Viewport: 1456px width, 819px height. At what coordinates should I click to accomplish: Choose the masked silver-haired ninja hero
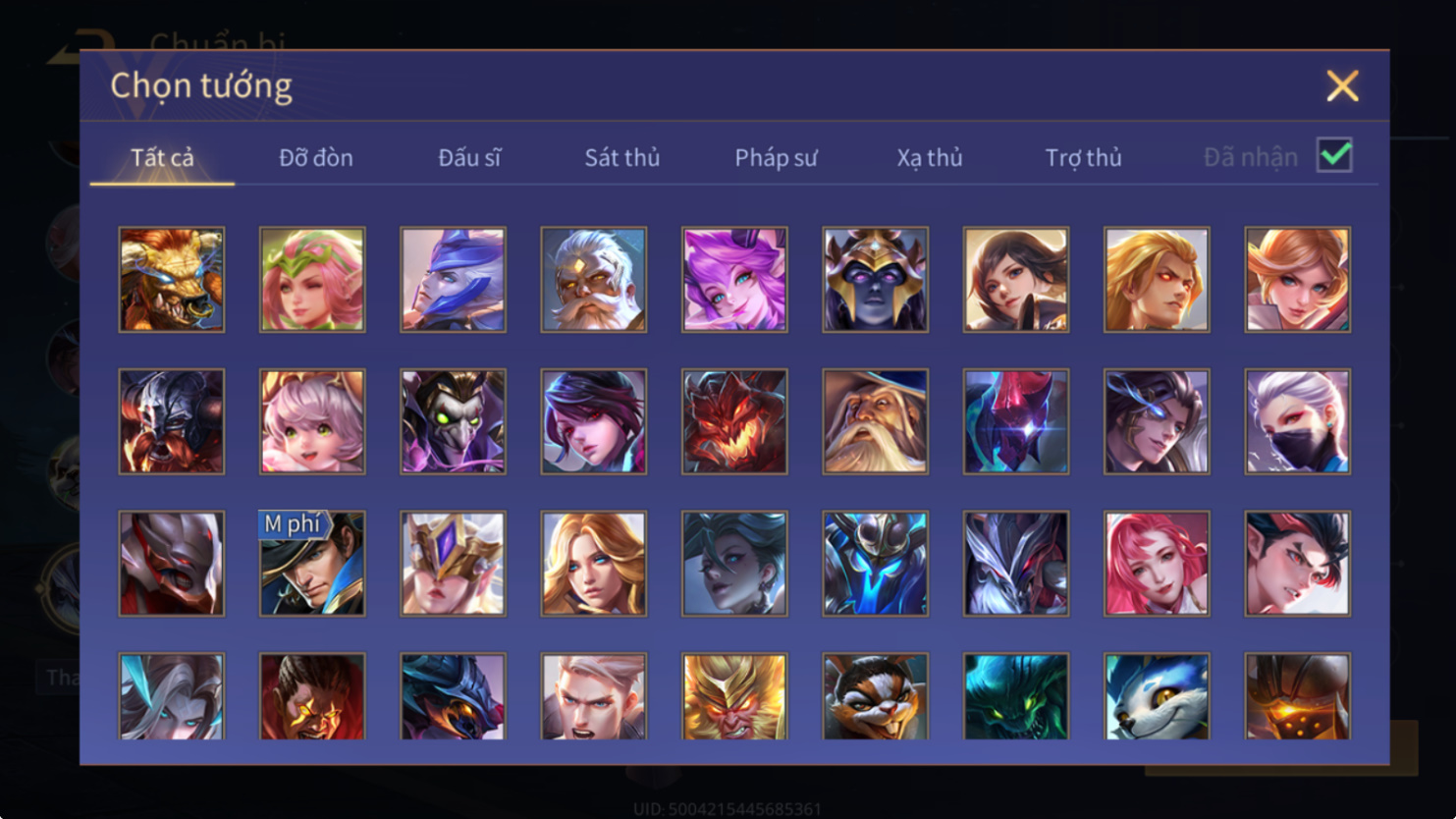pos(1298,421)
